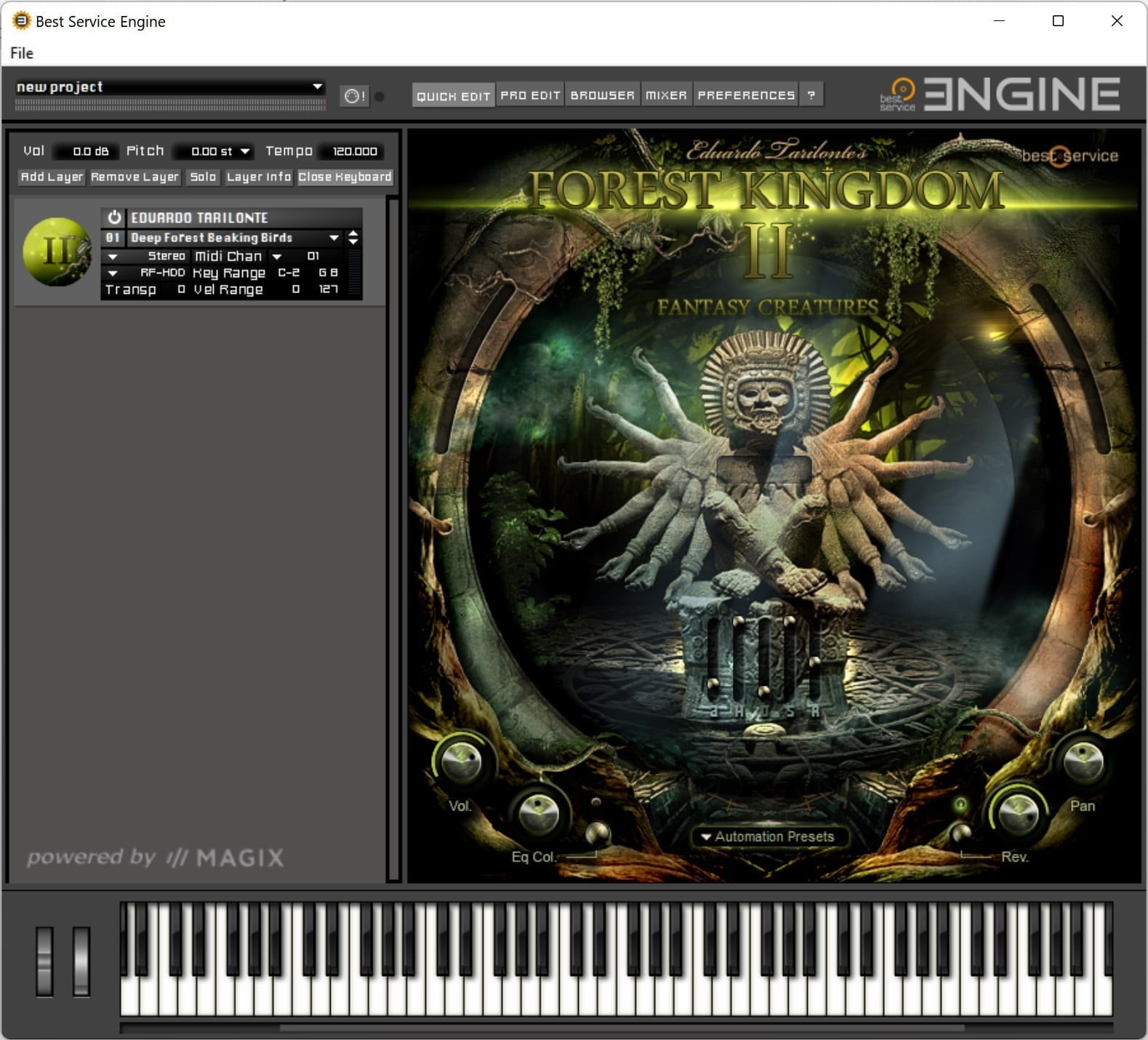Screen dimensions: 1148x1040
Task: Toggle the Eq Col. on/off button
Action: 598,833
